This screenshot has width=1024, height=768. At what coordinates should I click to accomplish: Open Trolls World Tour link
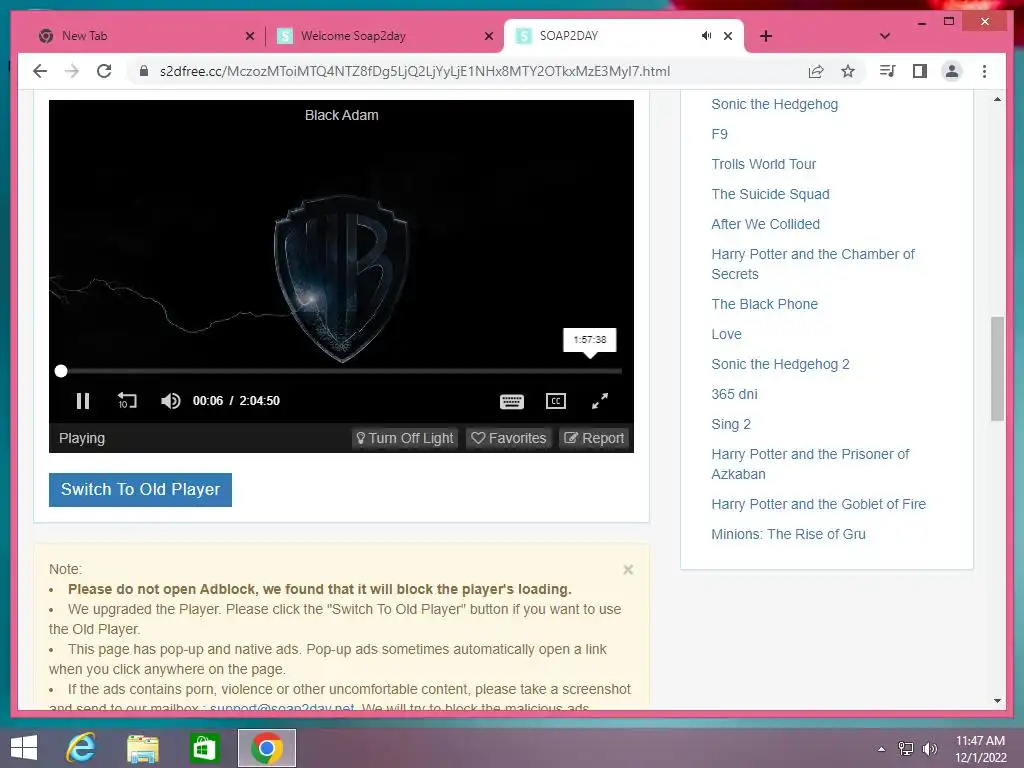click(x=763, y=165)
